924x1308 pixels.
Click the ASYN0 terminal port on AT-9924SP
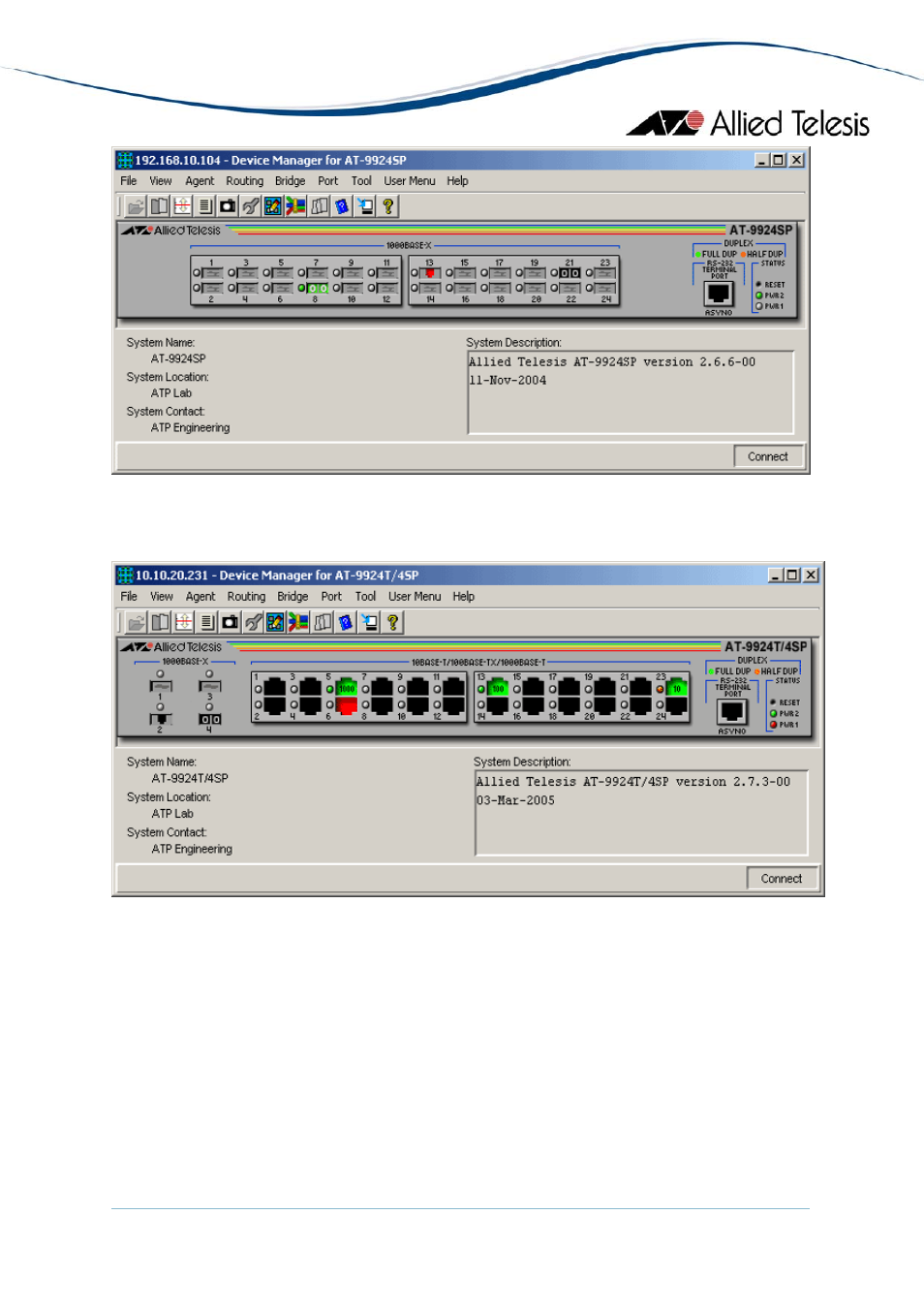coord(719,294)
